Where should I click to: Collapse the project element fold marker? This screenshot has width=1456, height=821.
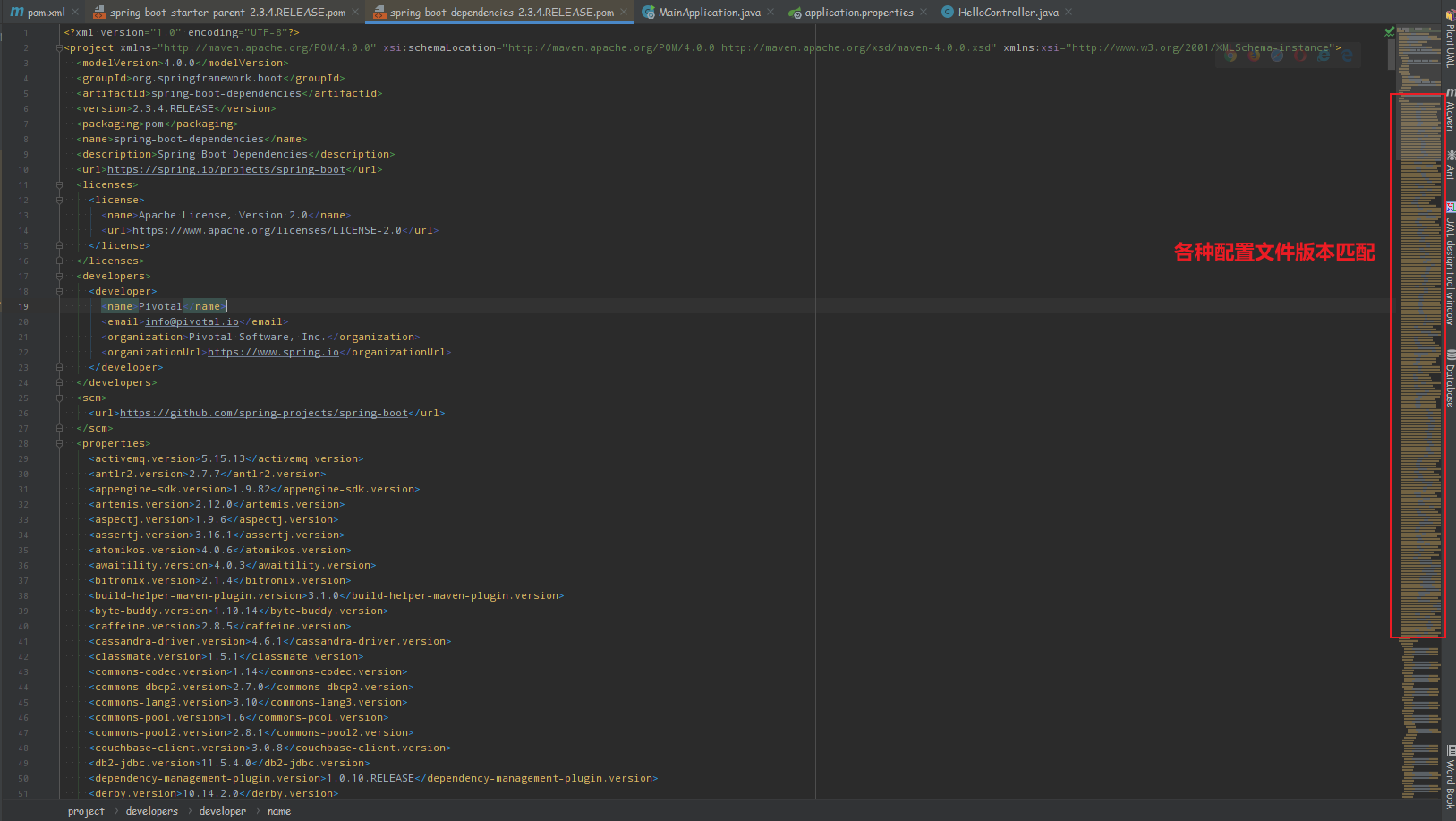(60, 47)
